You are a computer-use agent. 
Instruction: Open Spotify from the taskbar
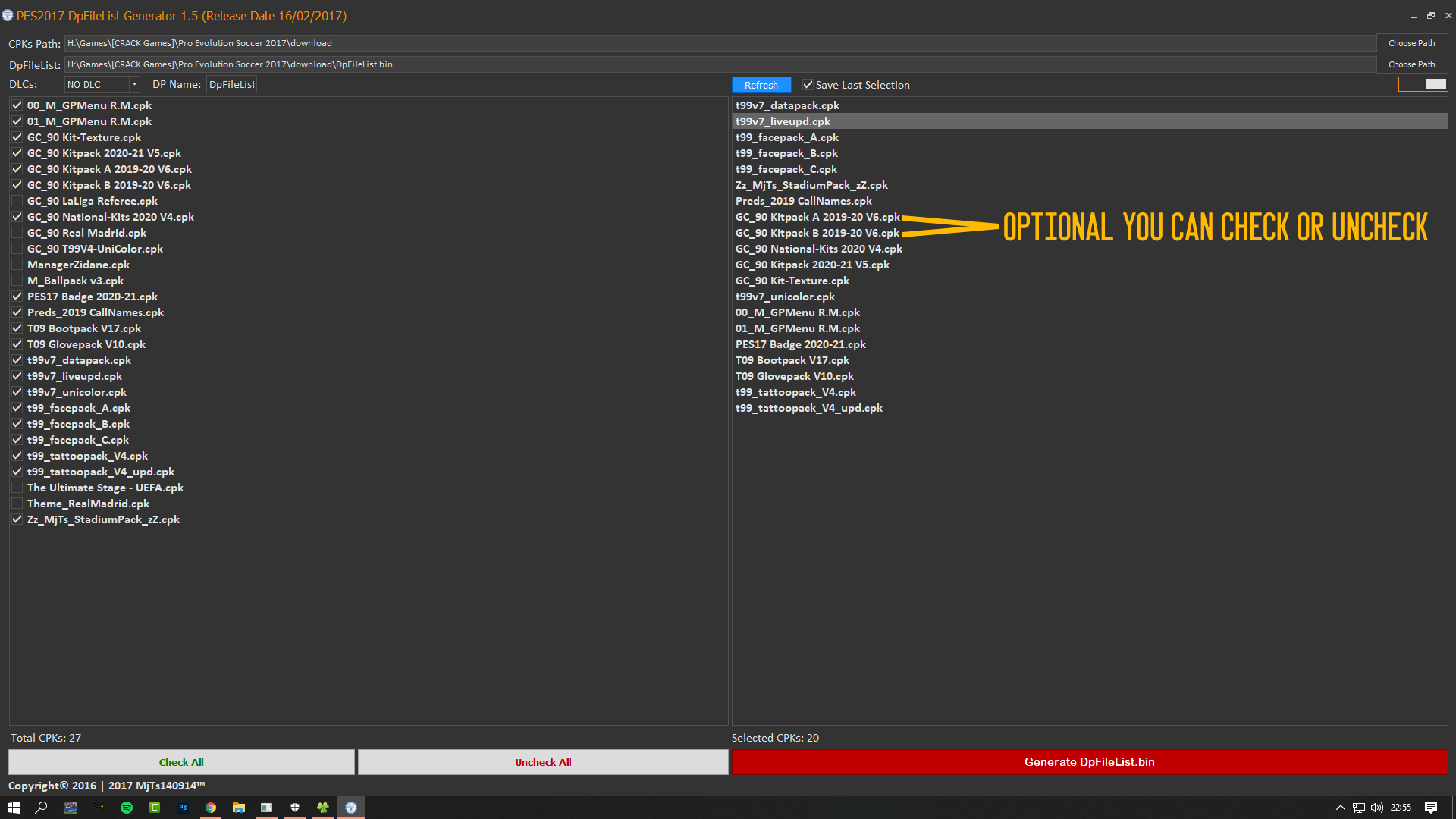point(127,808)
